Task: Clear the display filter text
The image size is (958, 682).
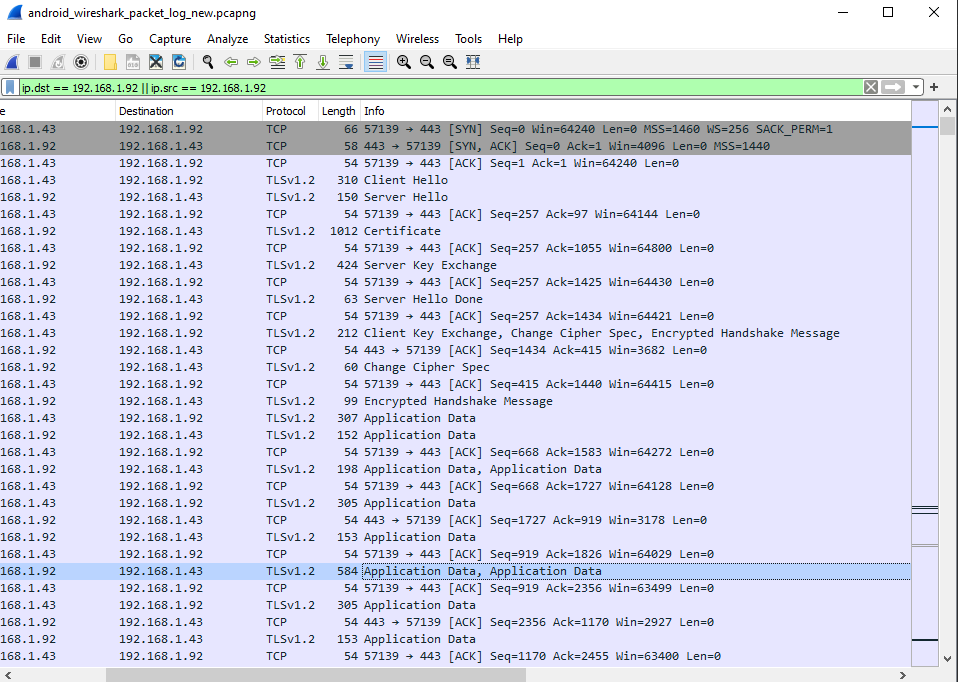Action: 871,88
